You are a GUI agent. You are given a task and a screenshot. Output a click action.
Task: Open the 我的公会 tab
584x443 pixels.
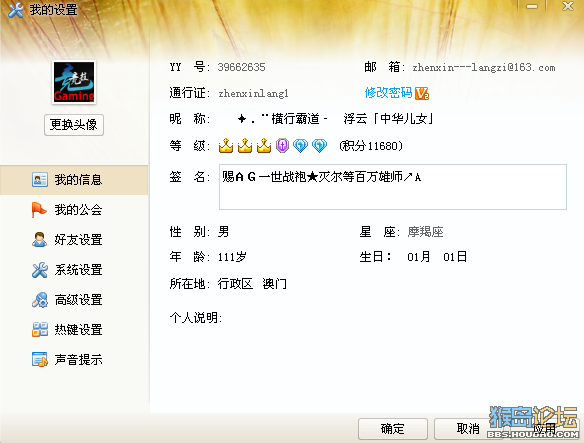(x=74, y=210)
